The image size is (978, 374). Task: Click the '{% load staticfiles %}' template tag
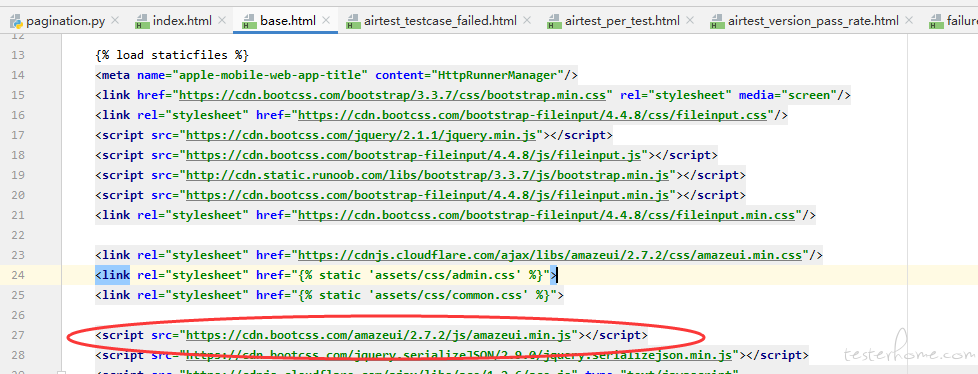[x=172, y=55]
